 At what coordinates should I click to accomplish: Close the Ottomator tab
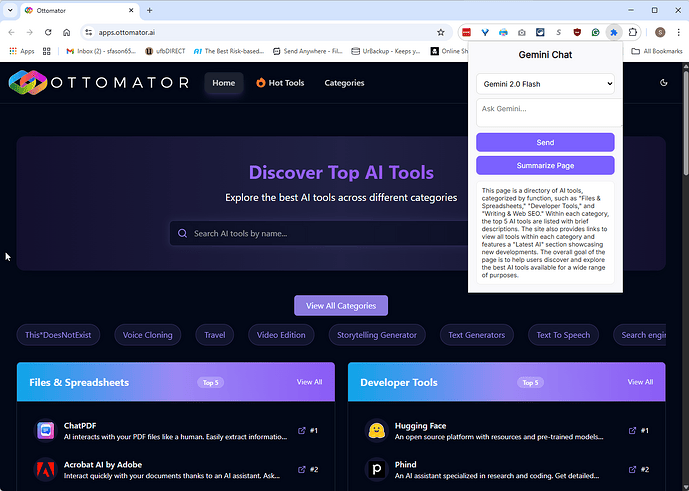click(131, 10)
